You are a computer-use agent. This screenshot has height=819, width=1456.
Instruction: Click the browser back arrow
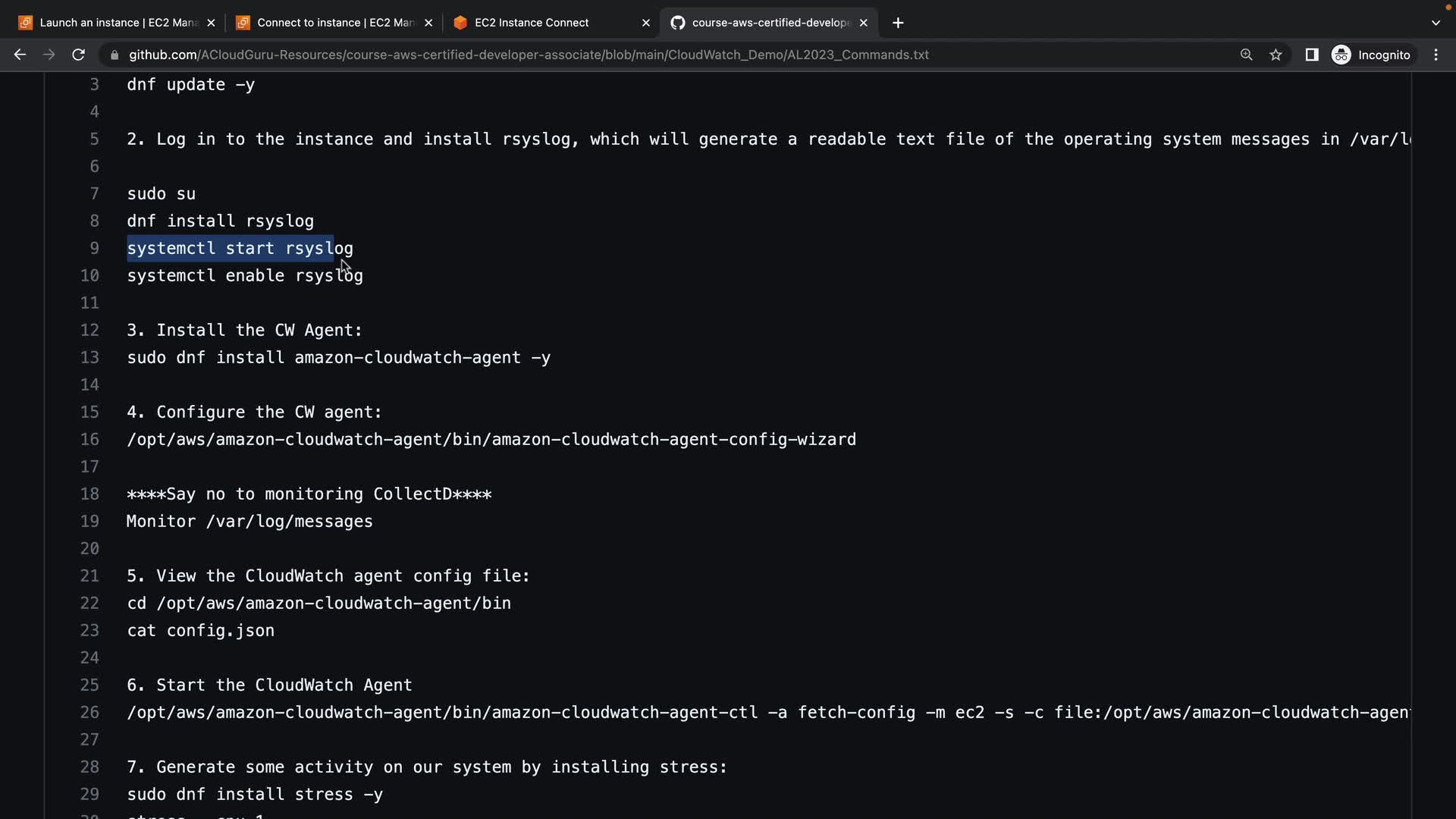[x=20, y=55]
